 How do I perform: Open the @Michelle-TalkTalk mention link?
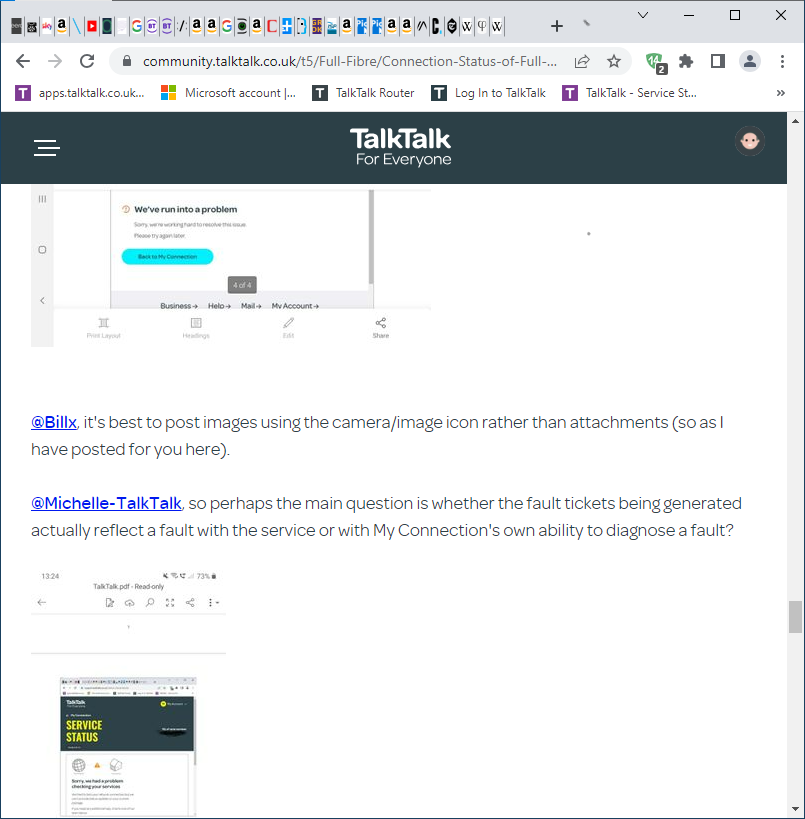click(106, 503)
